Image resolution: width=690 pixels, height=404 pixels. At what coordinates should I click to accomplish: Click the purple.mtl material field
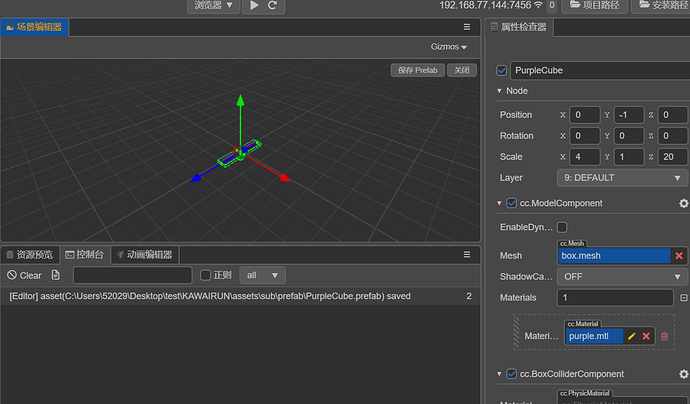click(594, 336)
